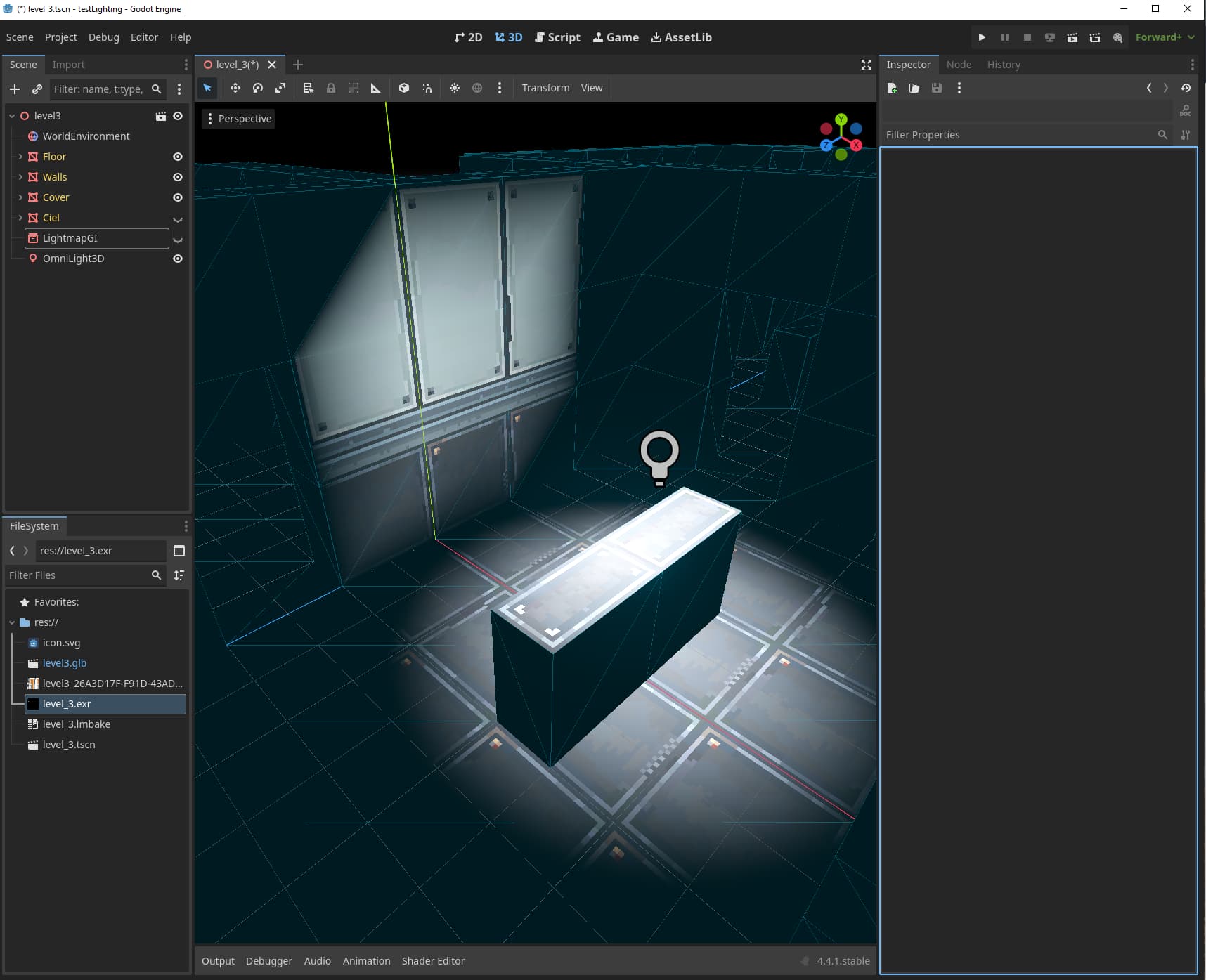Select the Rotate mode tool
Screen dimensions: 1206x980
coord(258,88)
